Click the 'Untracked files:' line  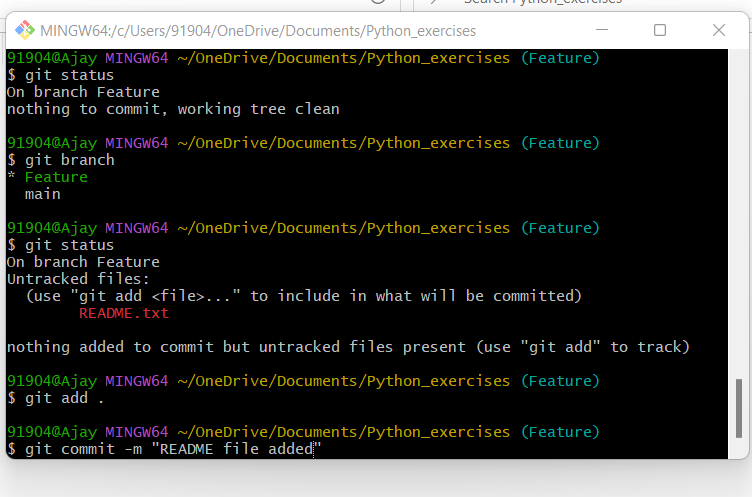tap(78, 279)
